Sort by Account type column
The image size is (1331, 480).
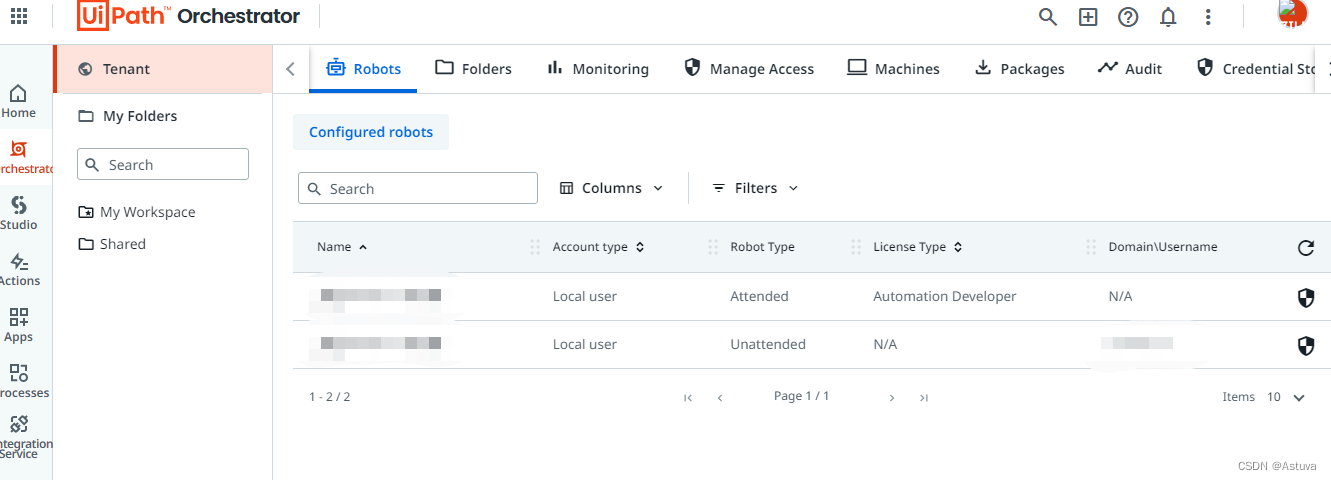pyautogui.click(x=598, y=247)
